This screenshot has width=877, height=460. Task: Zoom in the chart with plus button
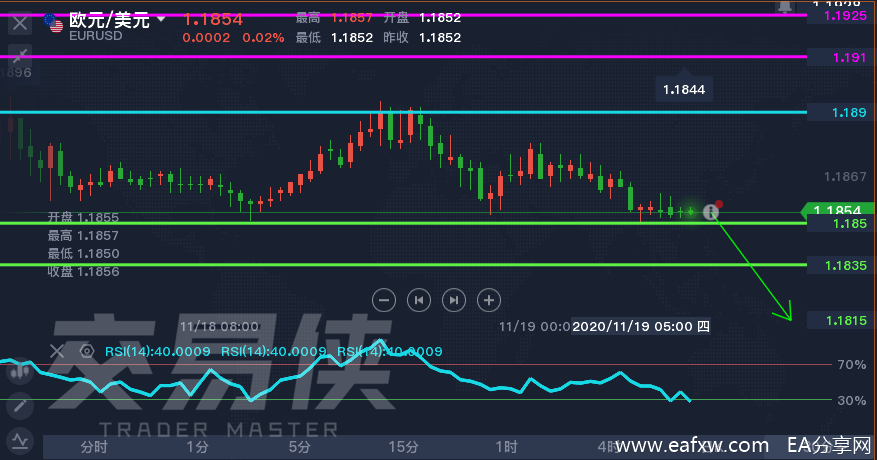488,299
